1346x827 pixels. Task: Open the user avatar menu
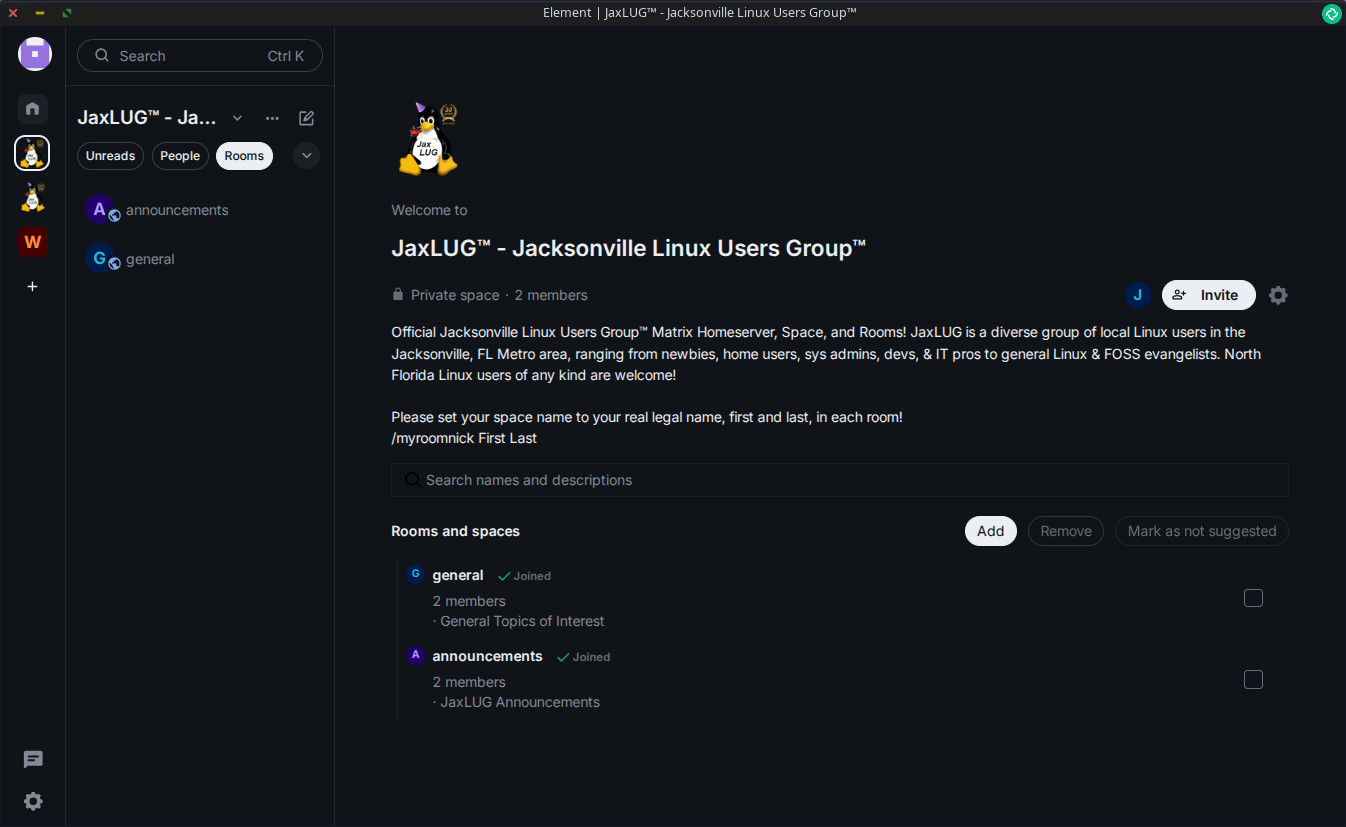click(35, 54)
